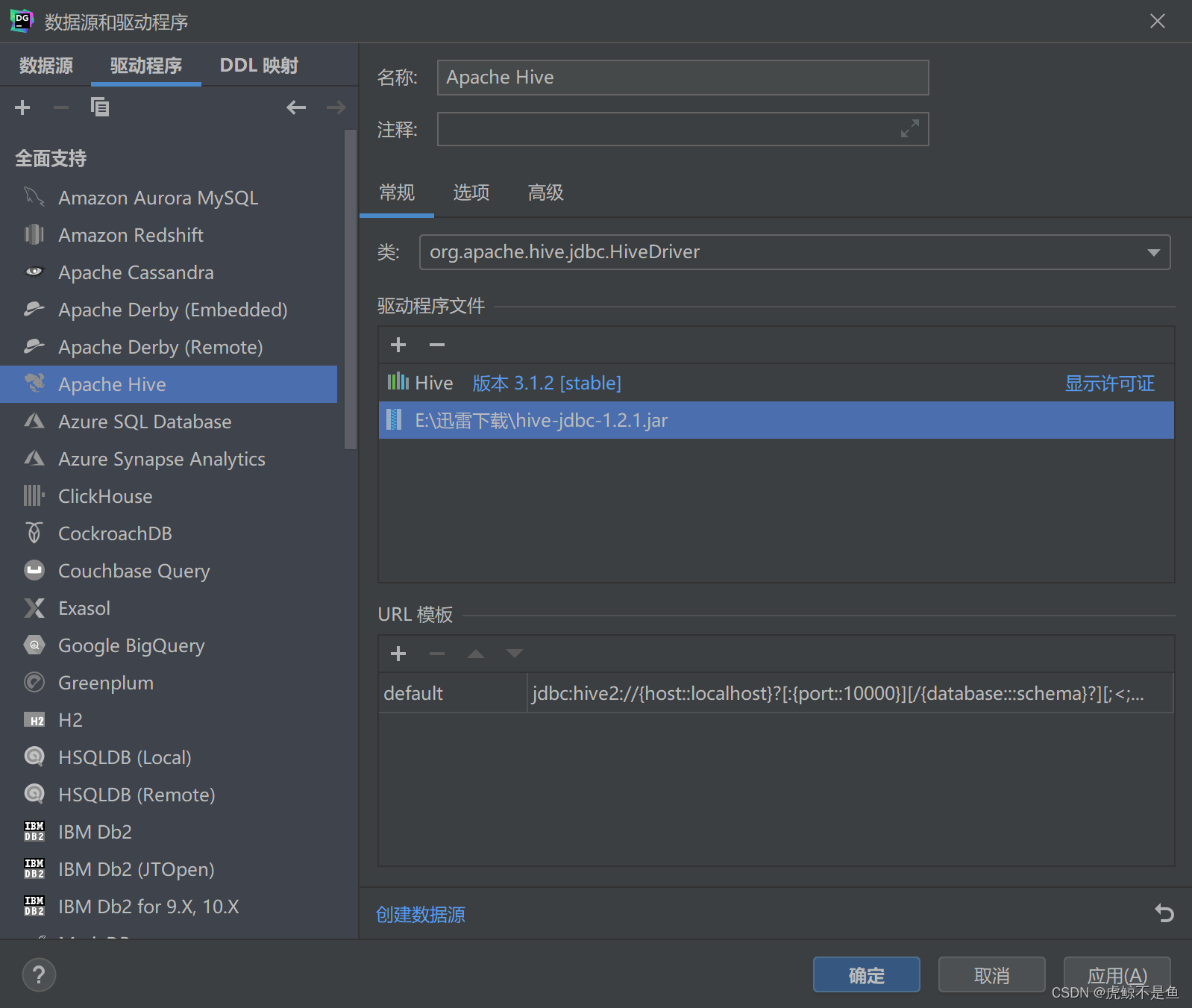Click the Amazon Aurora MySQL icon
This screenshot has height=1008, width=1192.
34,197
